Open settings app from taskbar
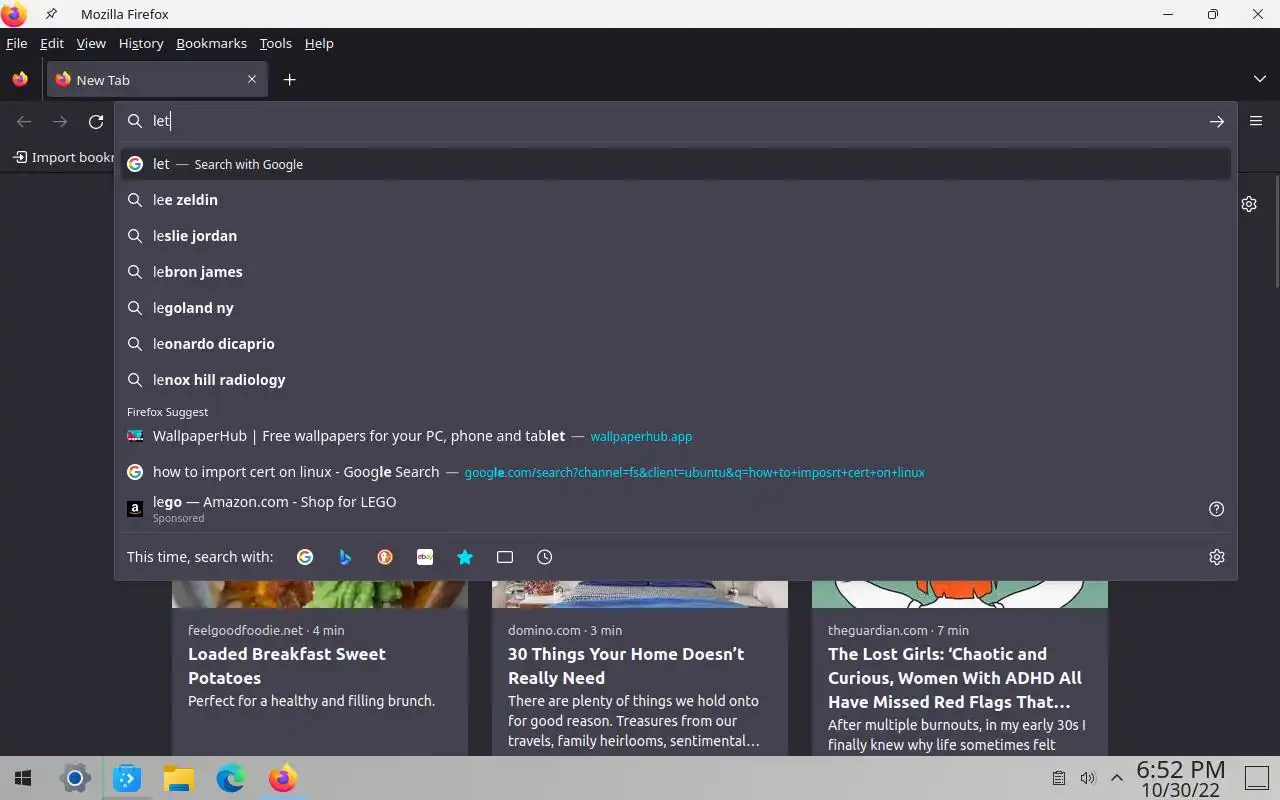Viewport: 1280px width, 800px height. coord(75,778)
